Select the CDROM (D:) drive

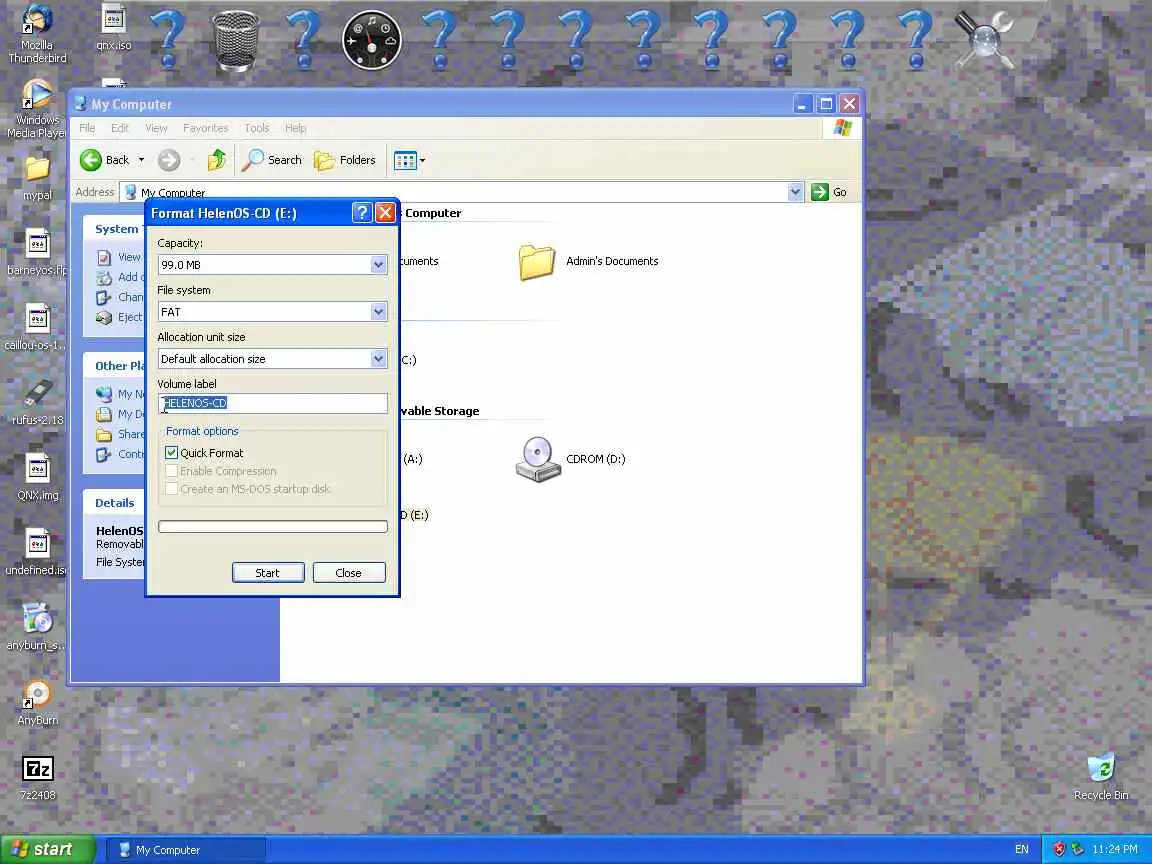pos(571,459)
